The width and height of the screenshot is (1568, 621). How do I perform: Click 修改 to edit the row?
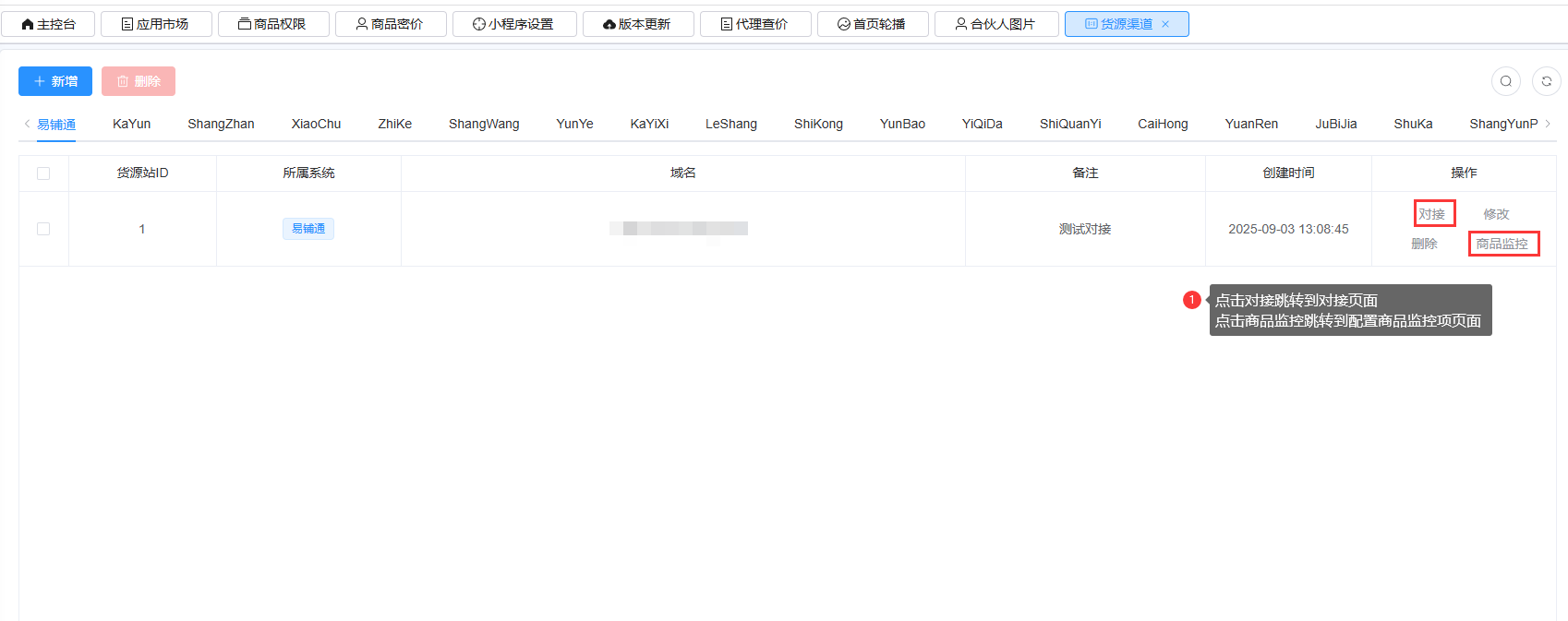pos(1496,214)
